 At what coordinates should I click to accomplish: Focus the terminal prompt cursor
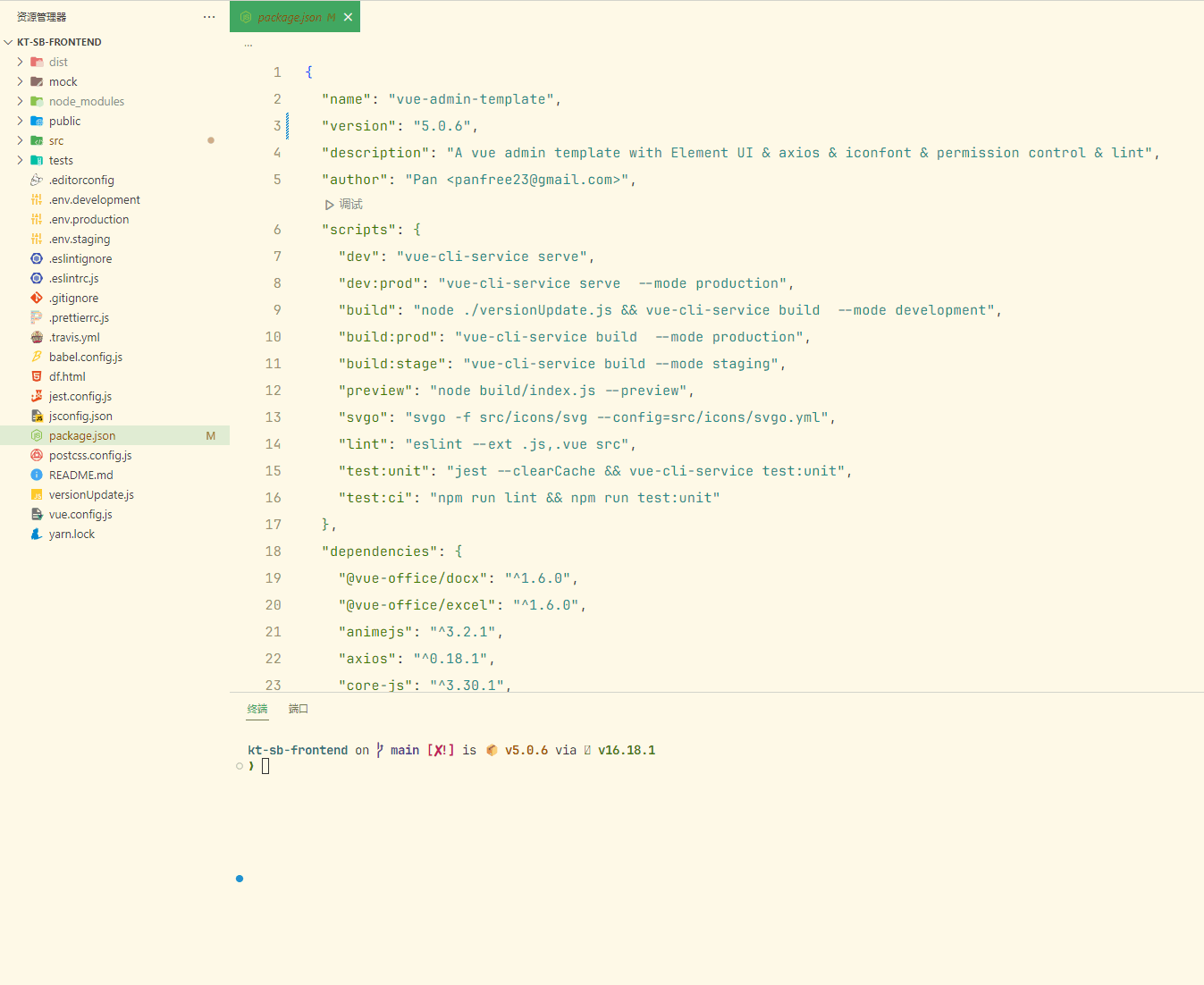265,766
